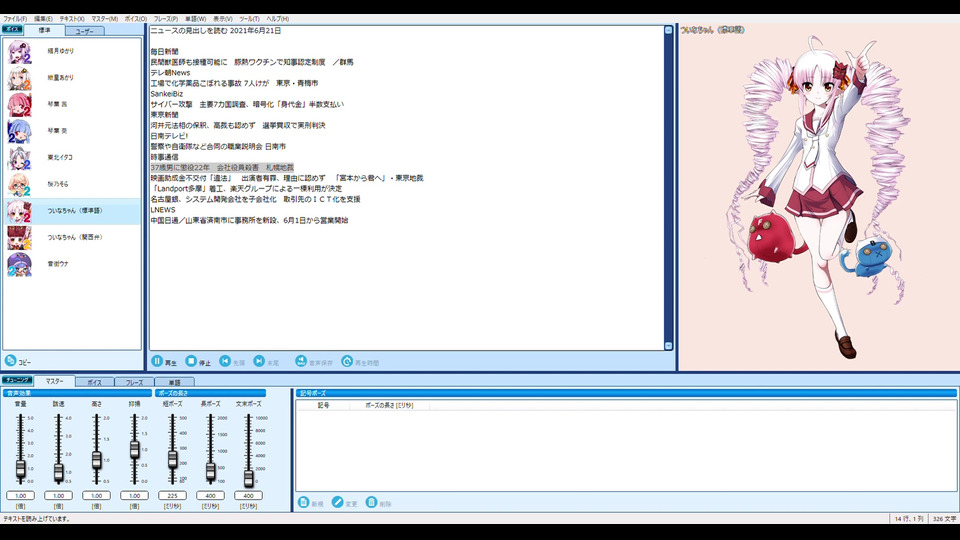Click the 'SankeiBiz' line in the editor

pos(167,94)
